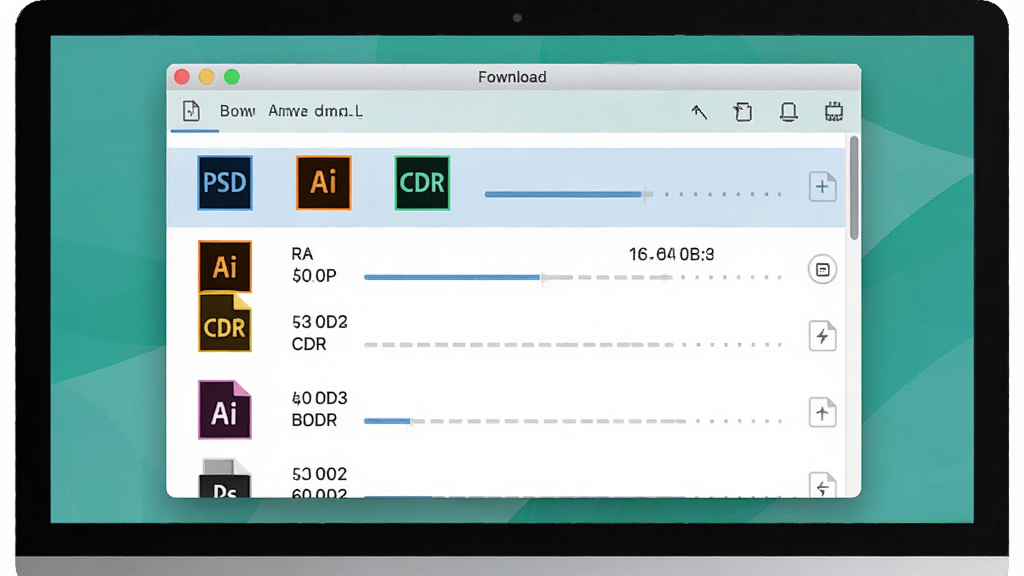Click the "16.64 0B:3" value

[671, 254]
